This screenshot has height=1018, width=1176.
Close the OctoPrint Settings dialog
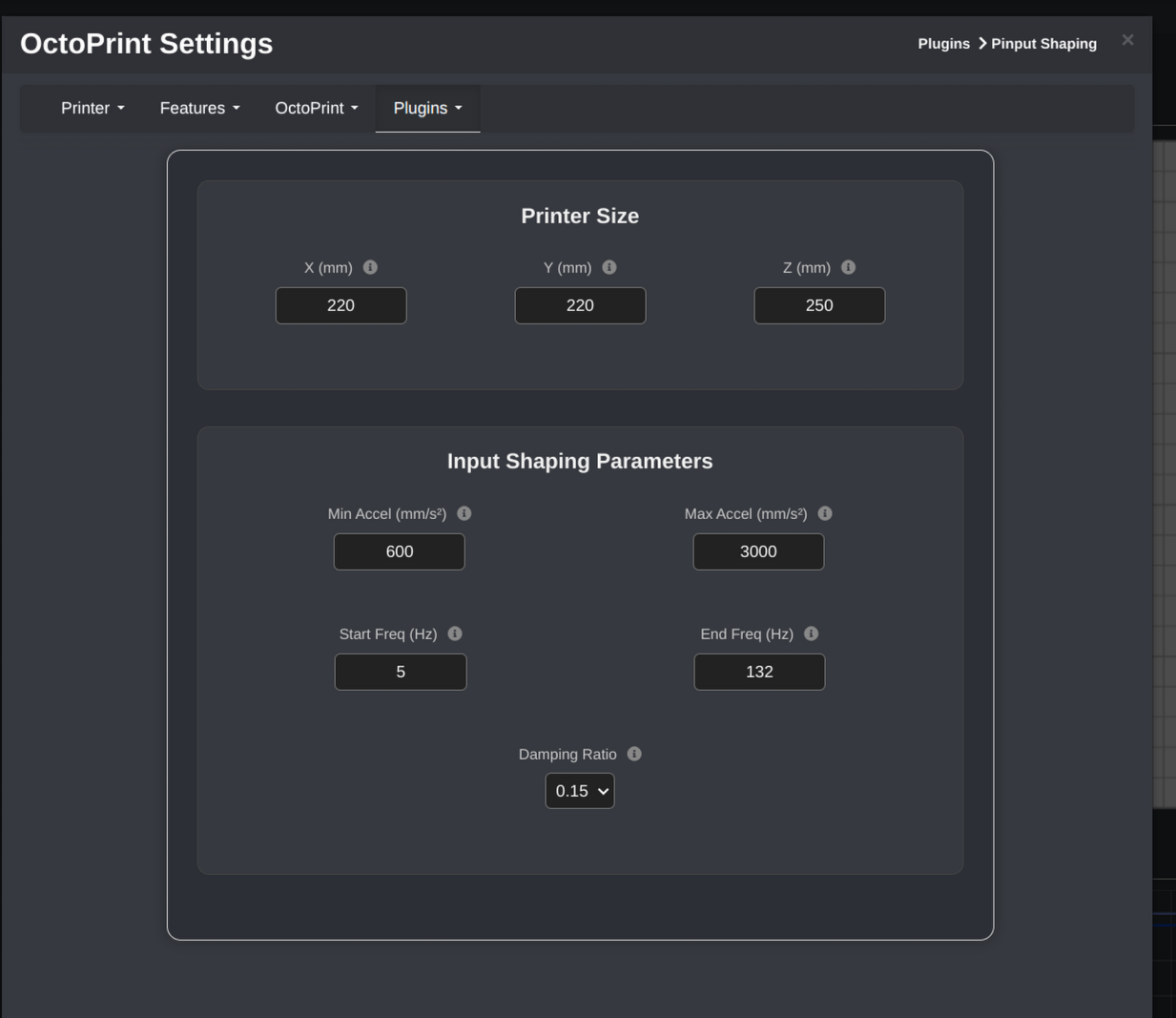(1127, 40)
